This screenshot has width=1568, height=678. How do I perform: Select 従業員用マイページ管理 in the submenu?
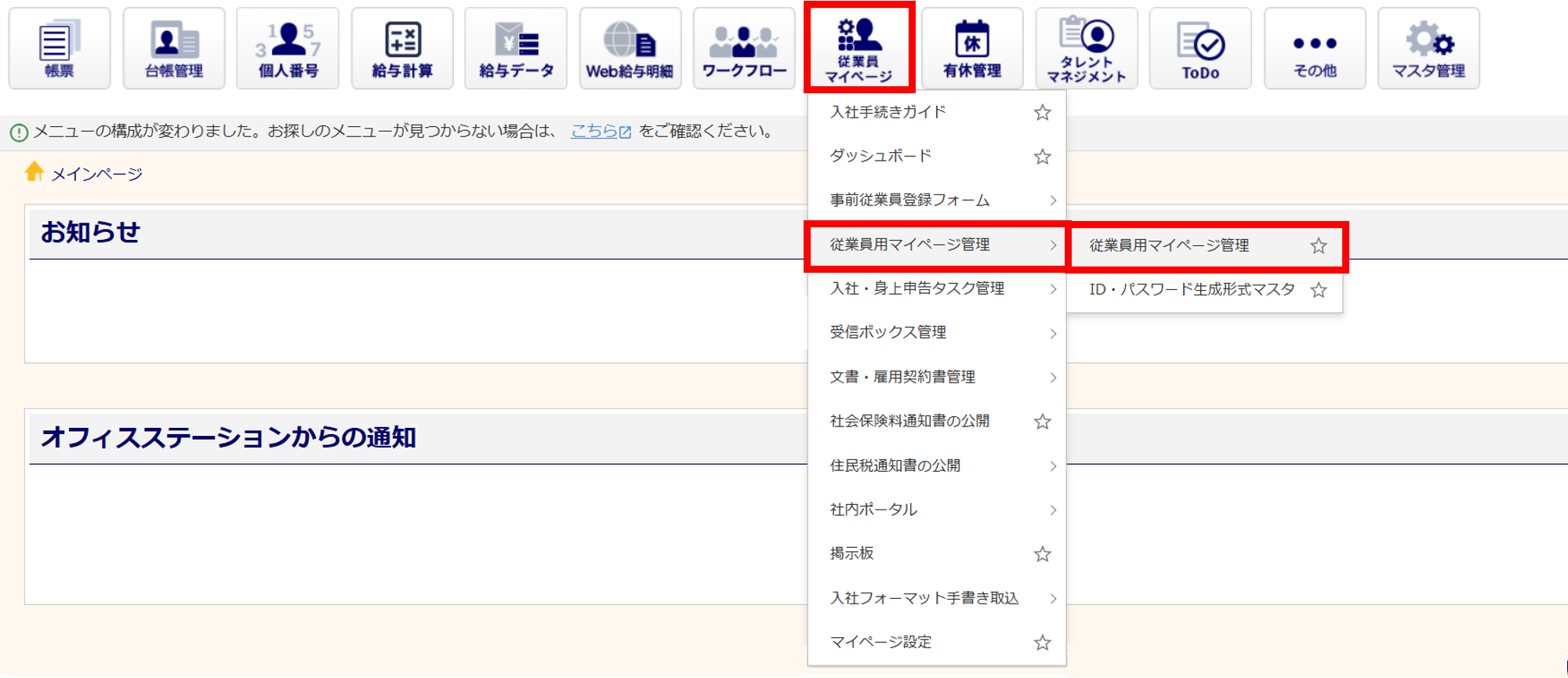point(1168,246)
